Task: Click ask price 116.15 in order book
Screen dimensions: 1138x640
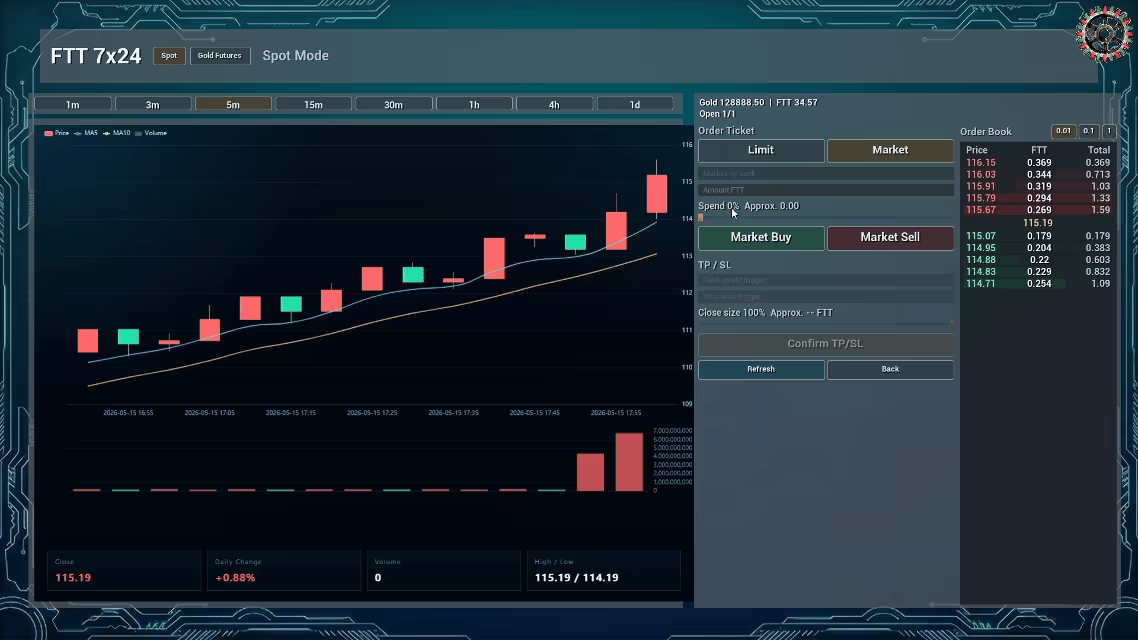Action: tap(981, 163)
